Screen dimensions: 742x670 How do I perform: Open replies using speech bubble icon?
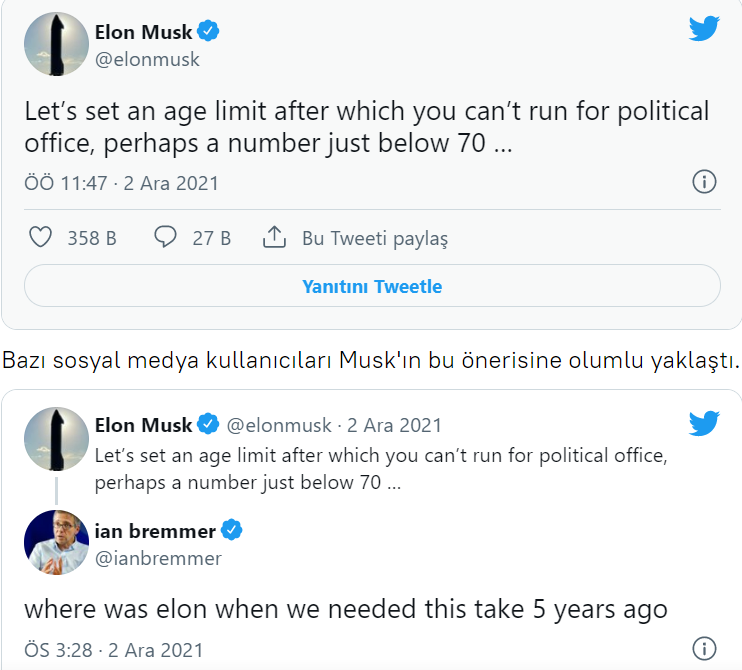[x=165, y=238]
